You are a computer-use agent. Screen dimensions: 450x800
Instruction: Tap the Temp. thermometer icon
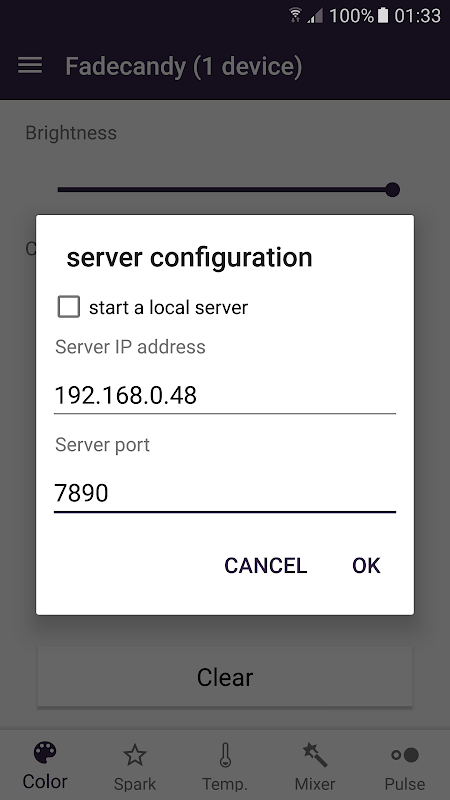click(x=225, y=755)
